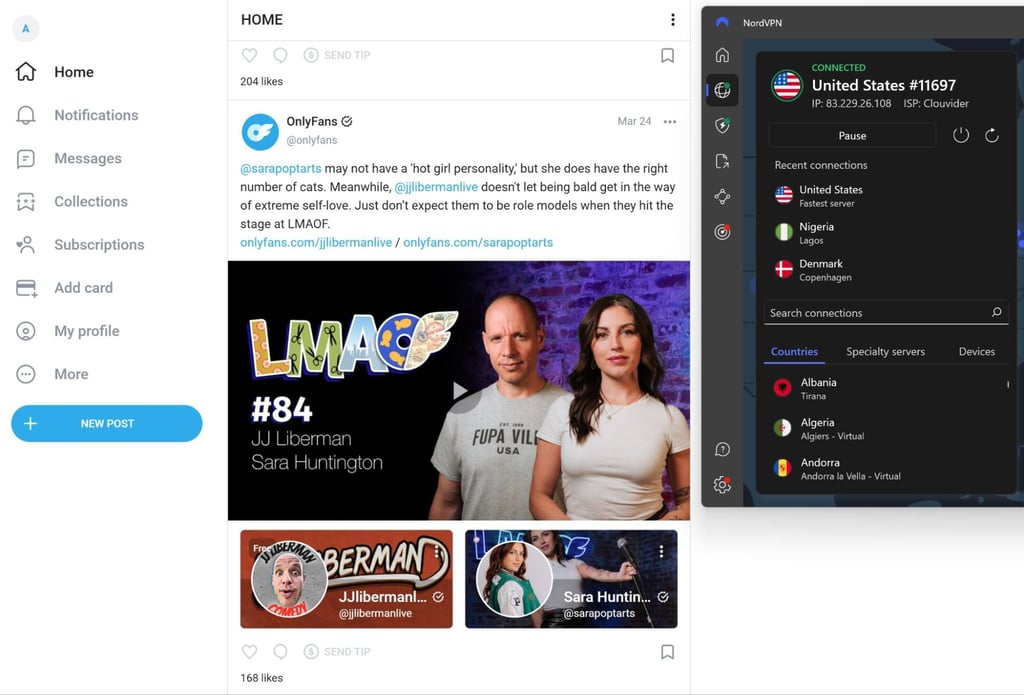Connect to Algeria Algiers - Virtual
Screen dimensions: 1024x695
[x=888, y=428]
